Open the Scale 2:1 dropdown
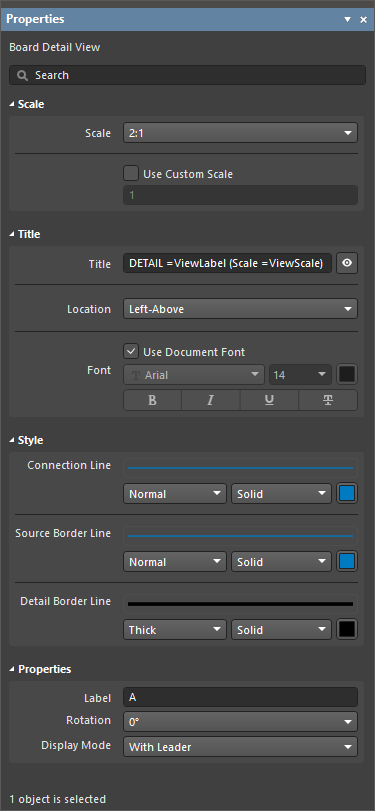 (x=240, y=133)
